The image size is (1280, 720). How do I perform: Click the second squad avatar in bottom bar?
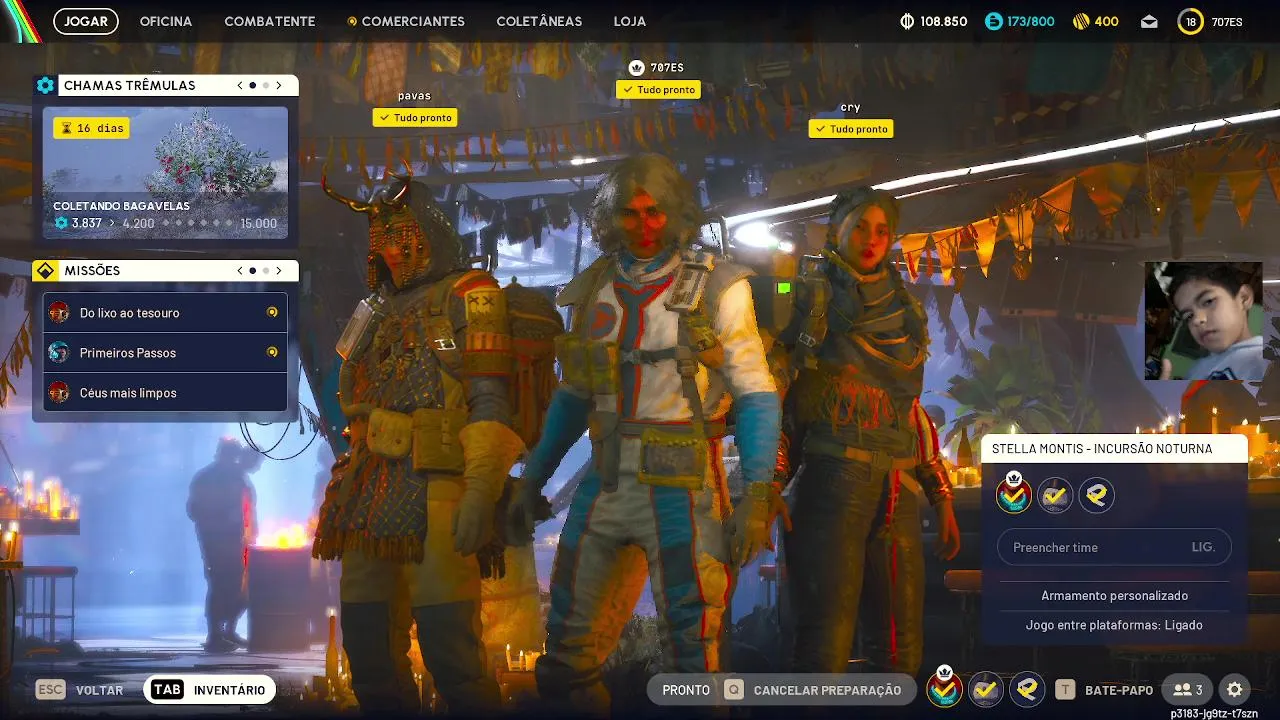pyautogui.click(x=985, y=689)
